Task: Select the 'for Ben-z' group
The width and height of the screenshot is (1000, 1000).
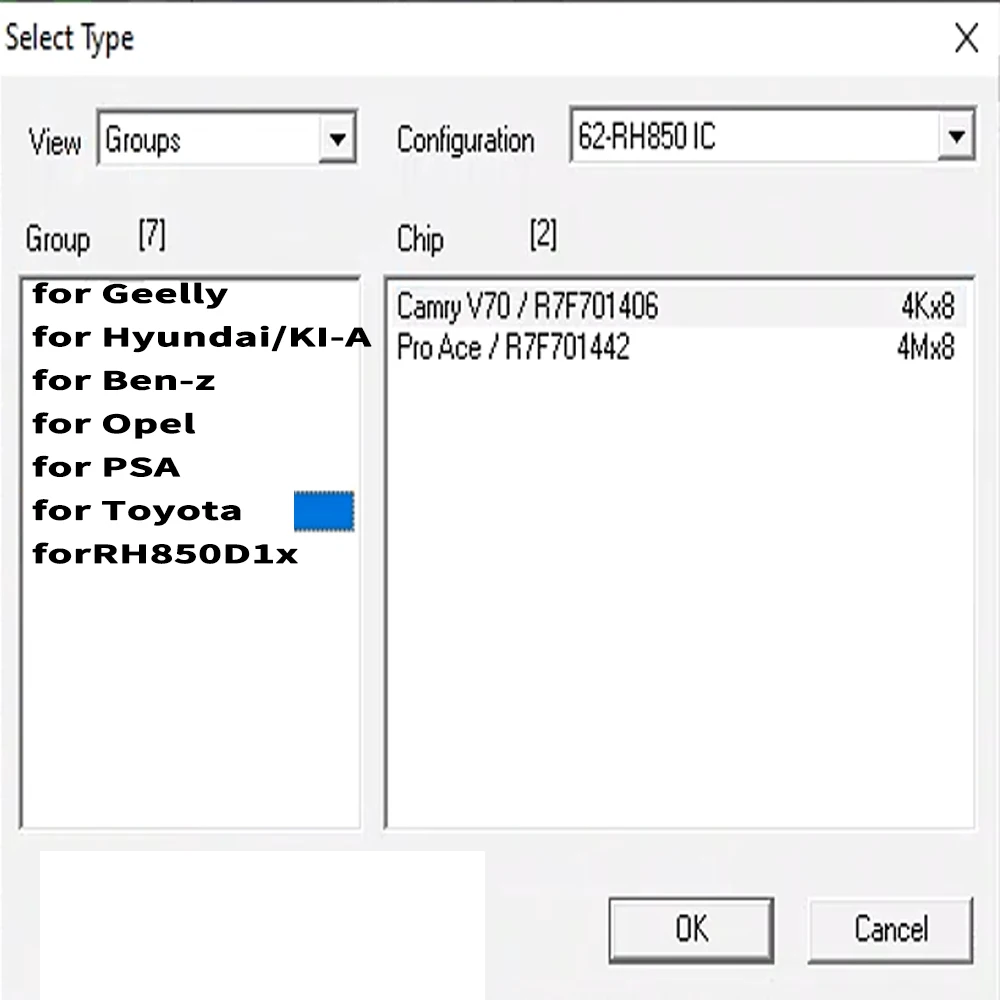Action: click(x=125, y=380)
